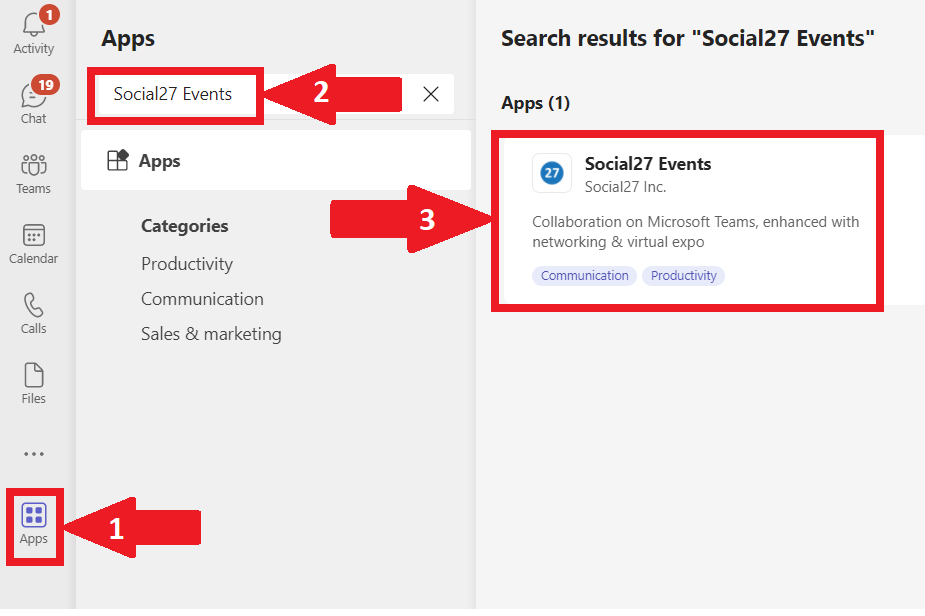The height and width of the screenshot is (616, 925).
Task: Open more apps ellipsis menu
Action: (x=34, y=453)
